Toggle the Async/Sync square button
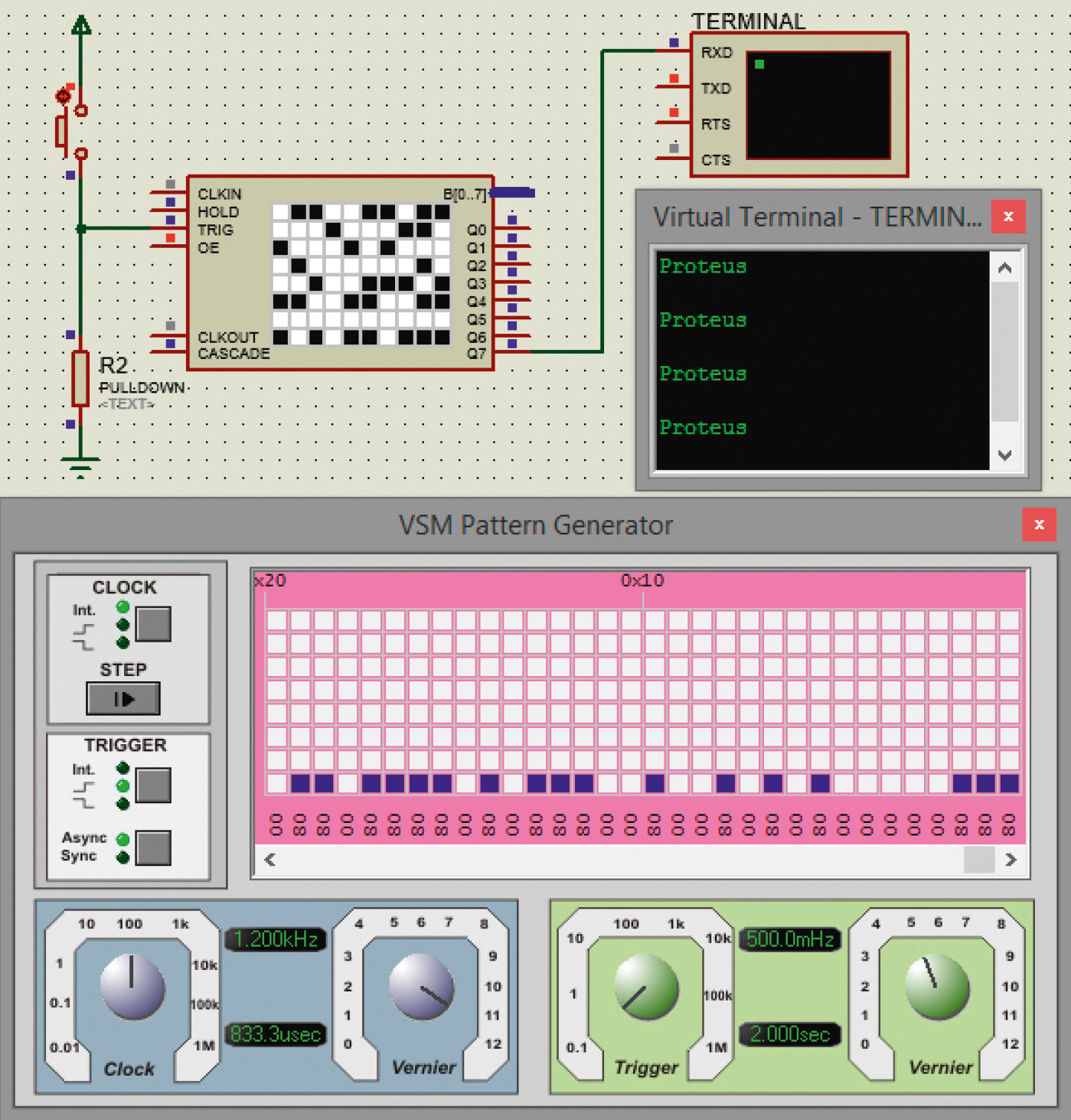The height and width of the screenshot is (1120, 1071). click(153, 847)
